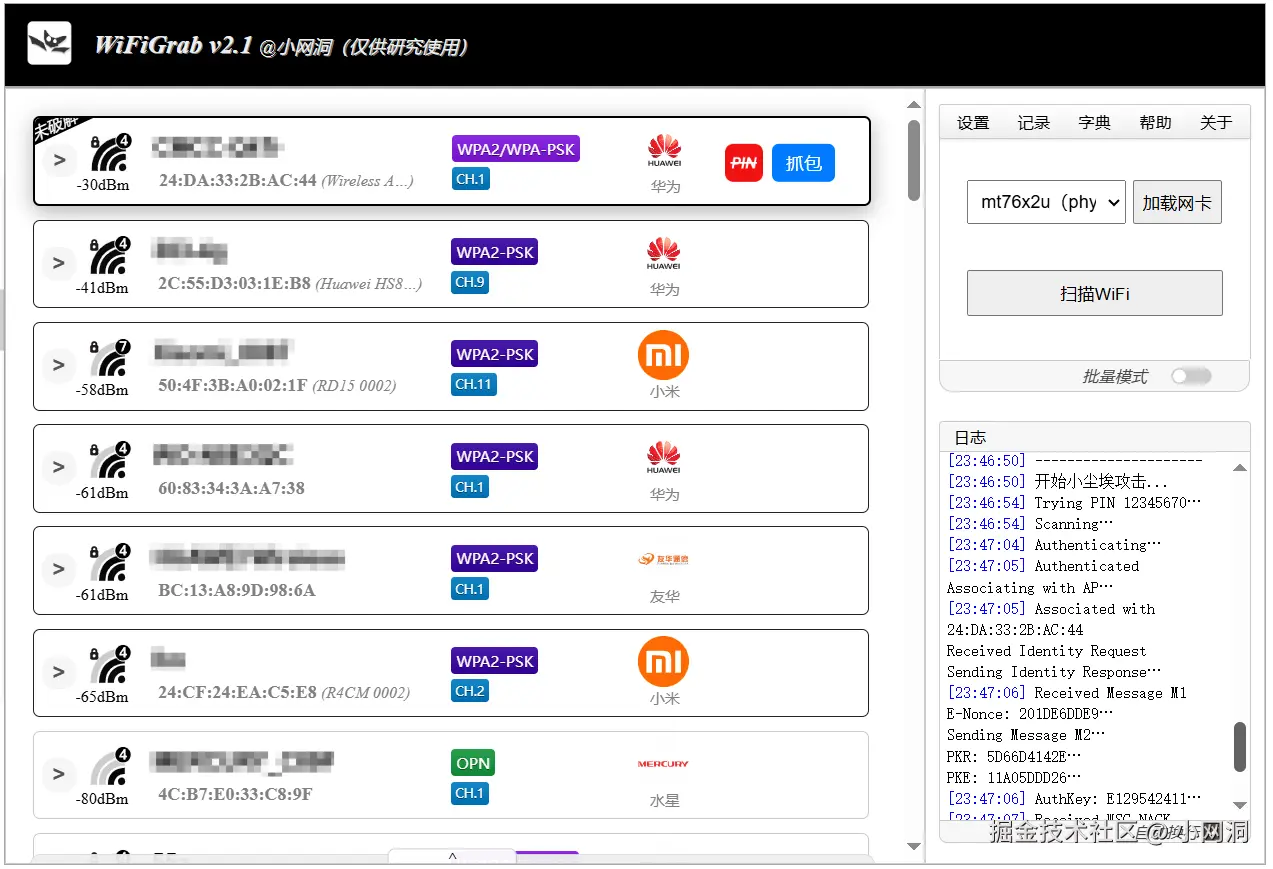Viewport: 1273px width, 869px height.
Task: Expand network row BC:13:A8:9D:98:6A
Action: point(59,569)
